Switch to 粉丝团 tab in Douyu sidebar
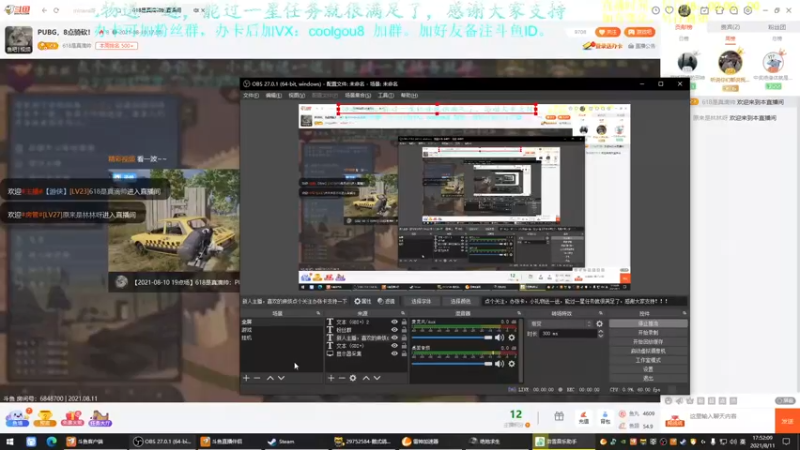This screenshot has width=800, height=450. point(777,27)
